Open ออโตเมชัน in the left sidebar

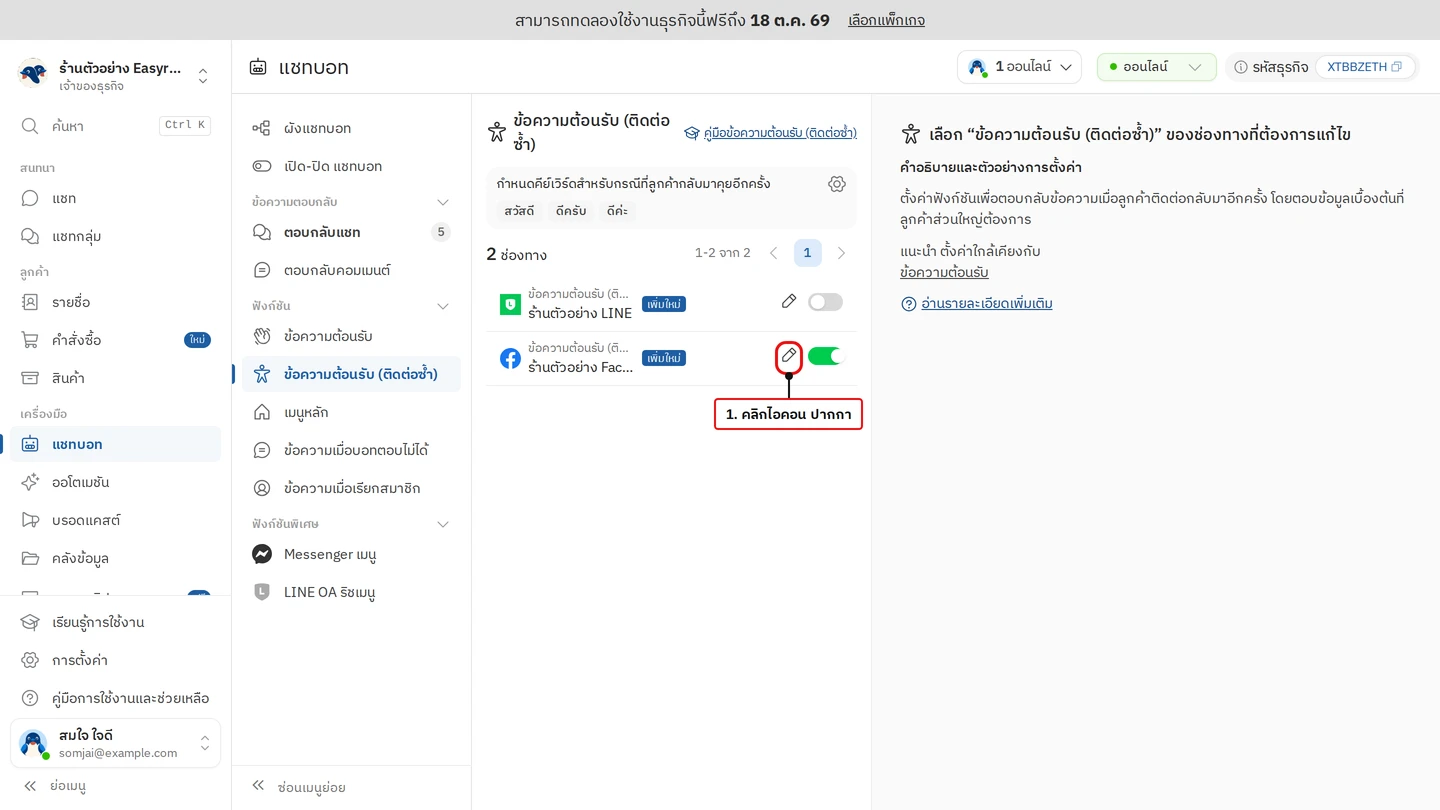click(116, 482)
